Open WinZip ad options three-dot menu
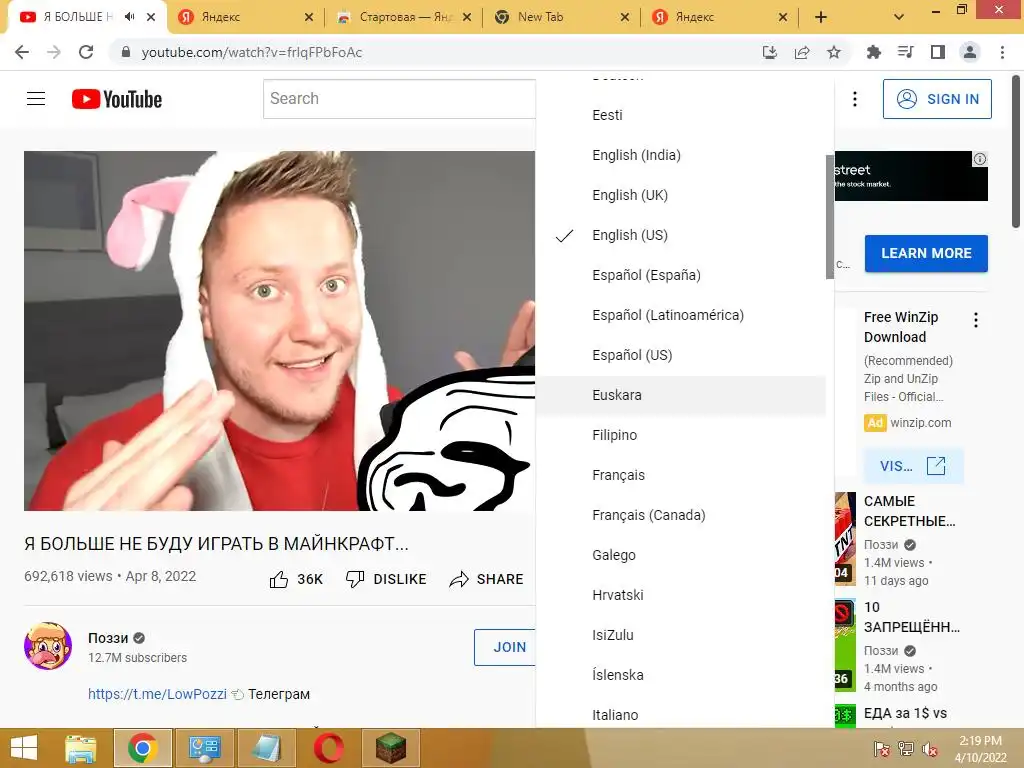Screen dimensions: 1024x768 coord(976,320)
